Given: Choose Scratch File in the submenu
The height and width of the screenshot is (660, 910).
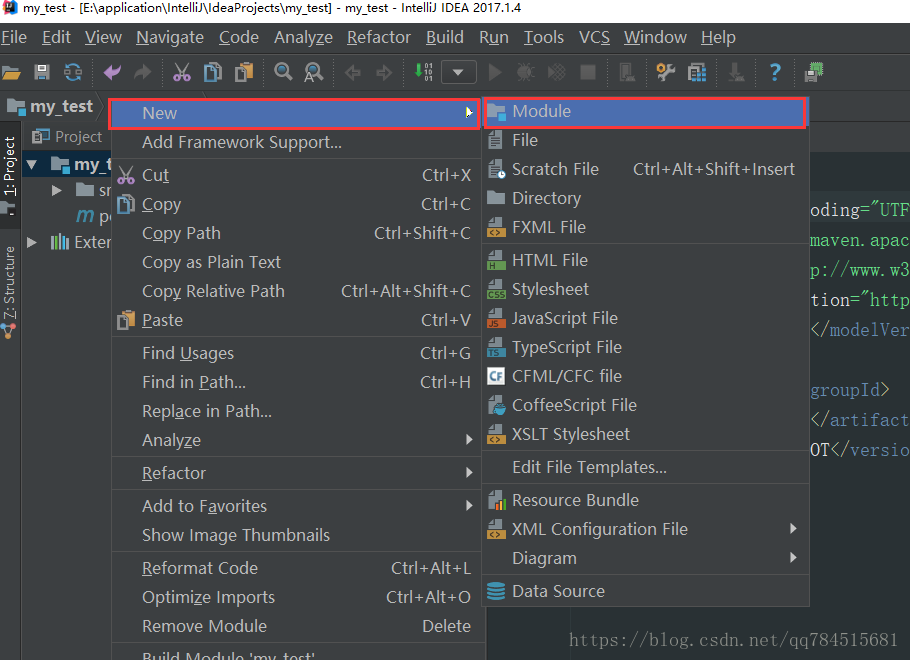Looking at the screenshot, I should [x=645, y=169].
